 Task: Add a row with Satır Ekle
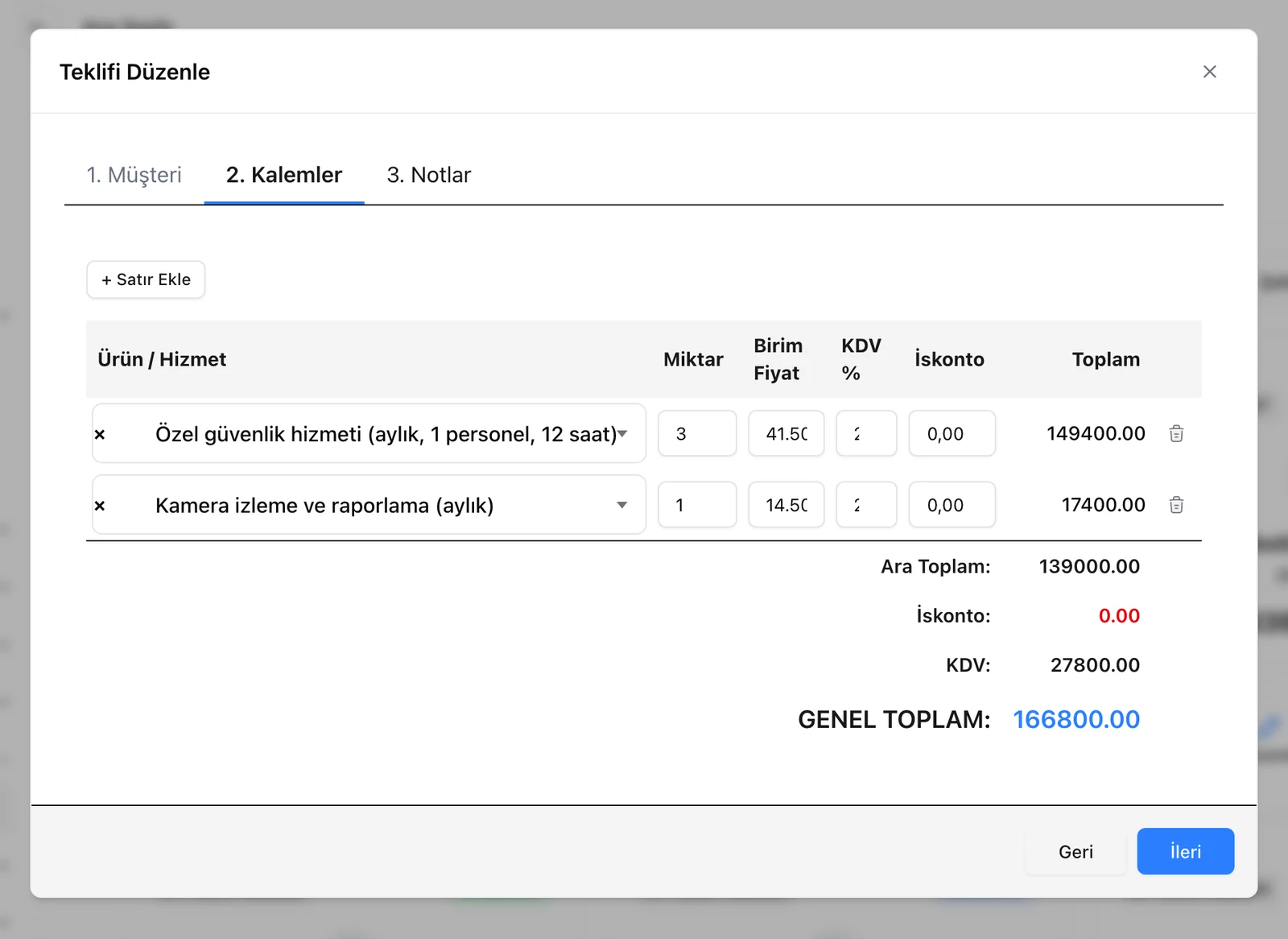click(x=146, y=279)
